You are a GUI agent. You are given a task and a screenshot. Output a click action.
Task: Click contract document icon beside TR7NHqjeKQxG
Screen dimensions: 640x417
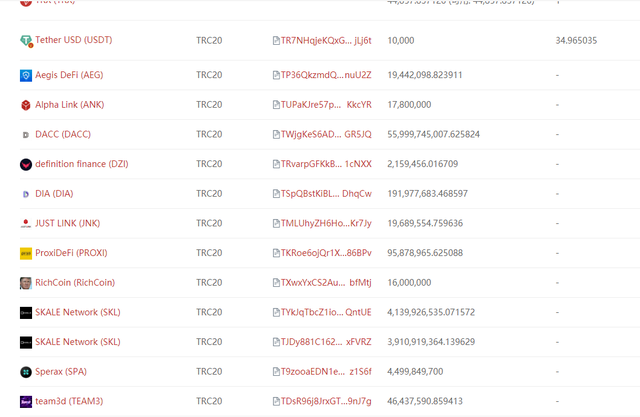click(x=276, y=40)
